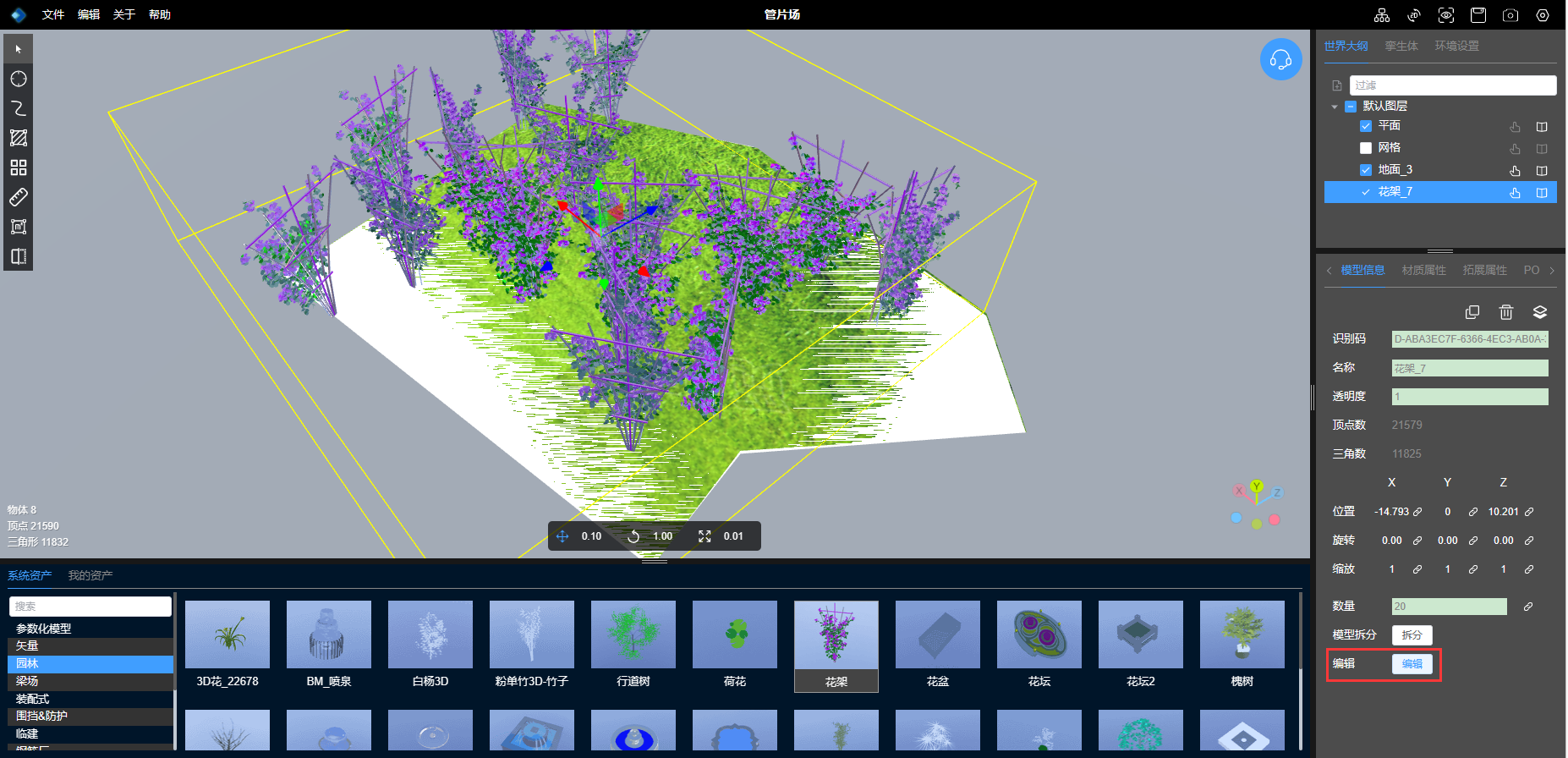Click the rotate step icon in viewport bar
This screenshot has width=1568, height=758.
(633, 536)
